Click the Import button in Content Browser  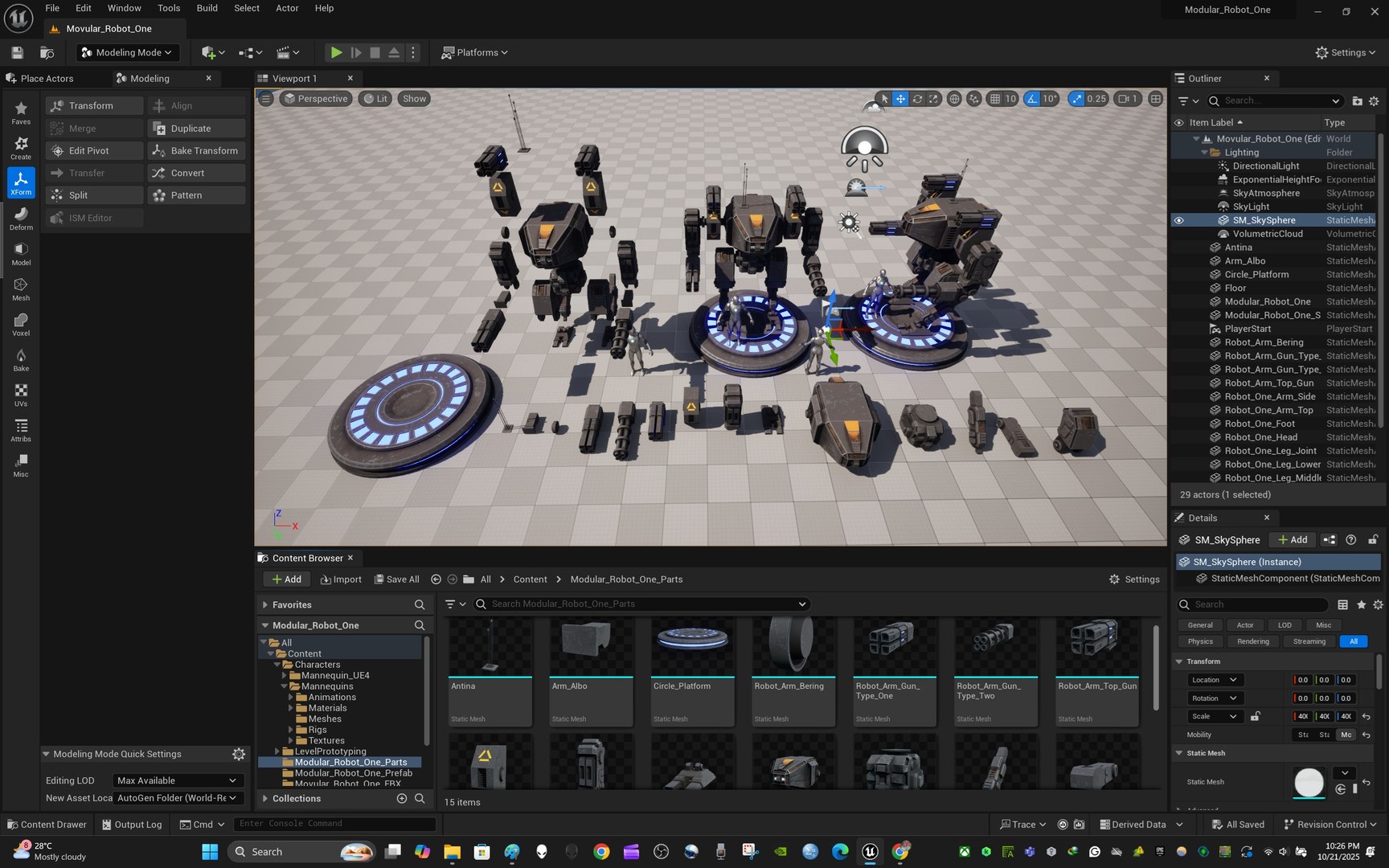pos(341,579)
